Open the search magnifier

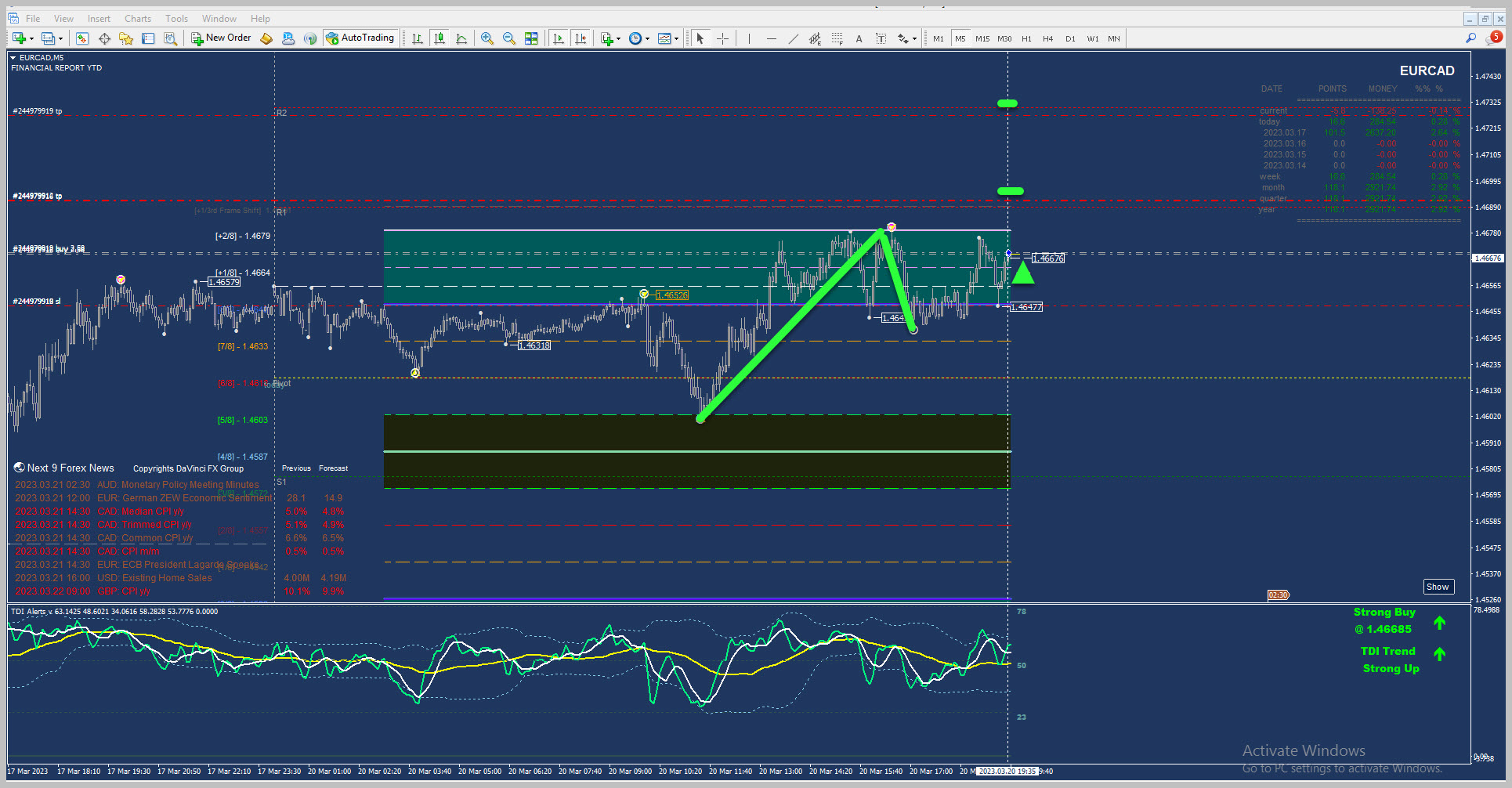click(x=1470, y=38)
